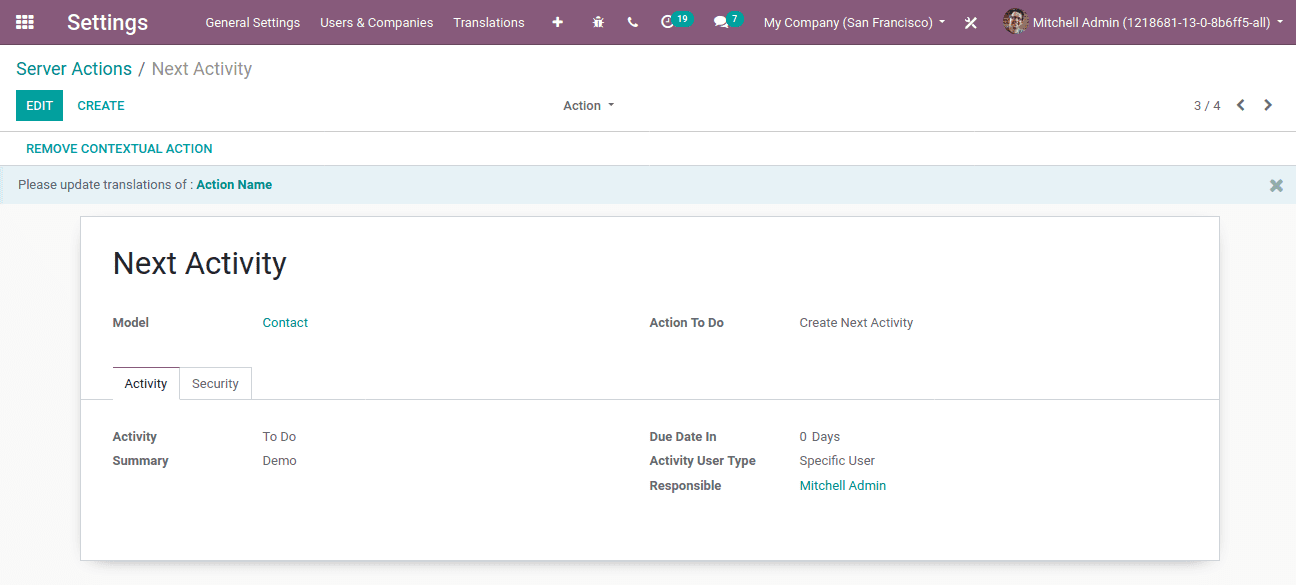1296x585 pixels.
Task: Click the 'Create Next Activity' value
Action: (x=856, y=323)
